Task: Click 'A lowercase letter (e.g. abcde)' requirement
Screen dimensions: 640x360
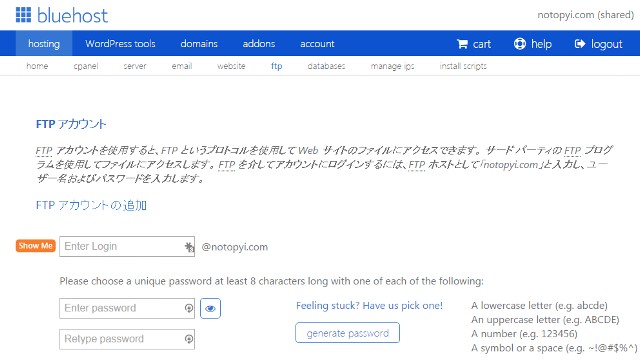Action: pos(539,306)
